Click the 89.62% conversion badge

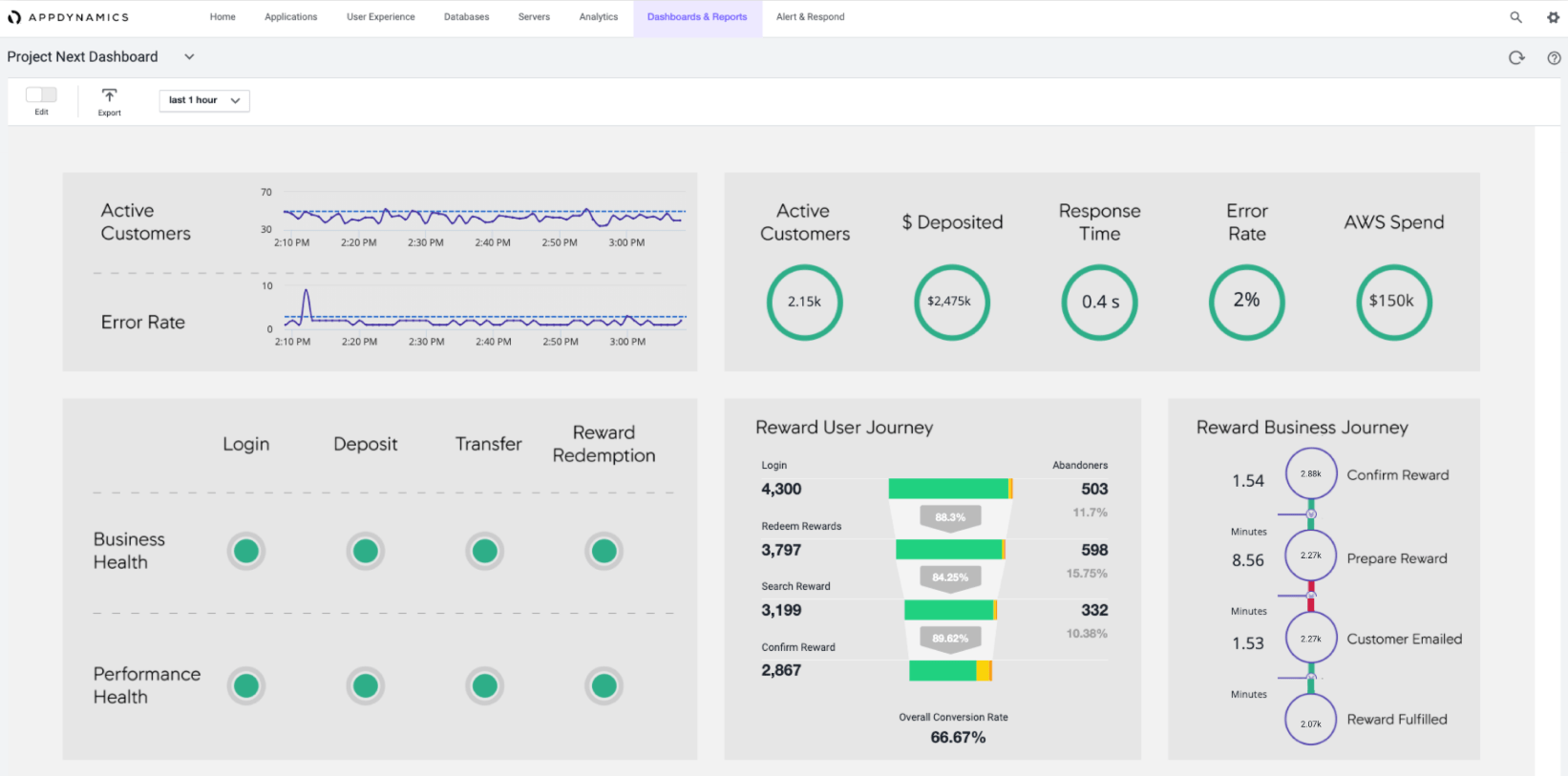[x=950, y=639]
